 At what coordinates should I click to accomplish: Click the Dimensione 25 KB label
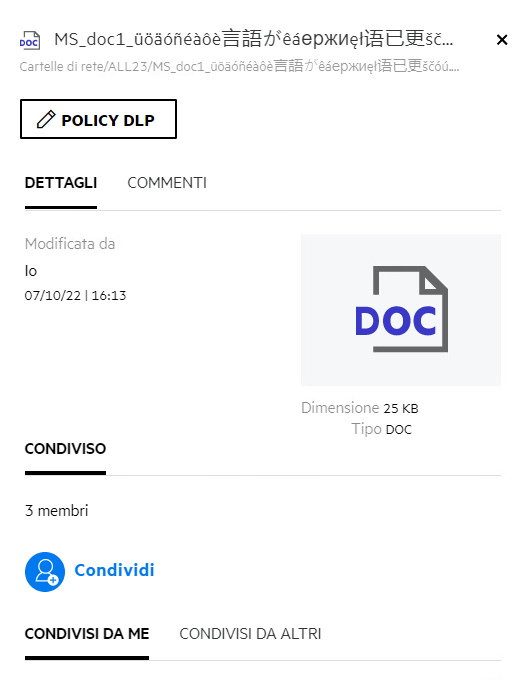(360, 408)
